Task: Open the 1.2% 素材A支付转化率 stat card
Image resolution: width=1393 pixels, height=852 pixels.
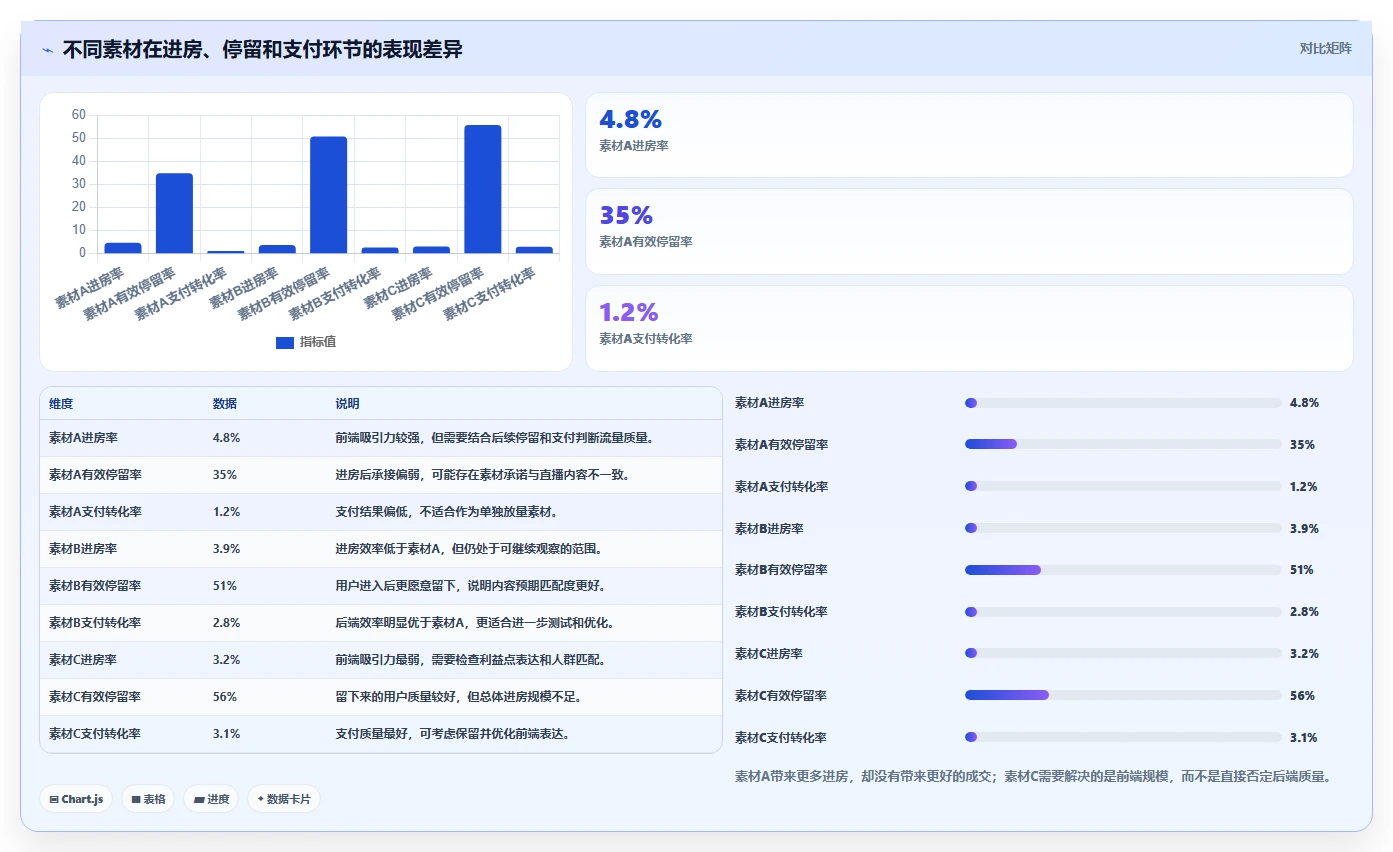Action: 969,328
